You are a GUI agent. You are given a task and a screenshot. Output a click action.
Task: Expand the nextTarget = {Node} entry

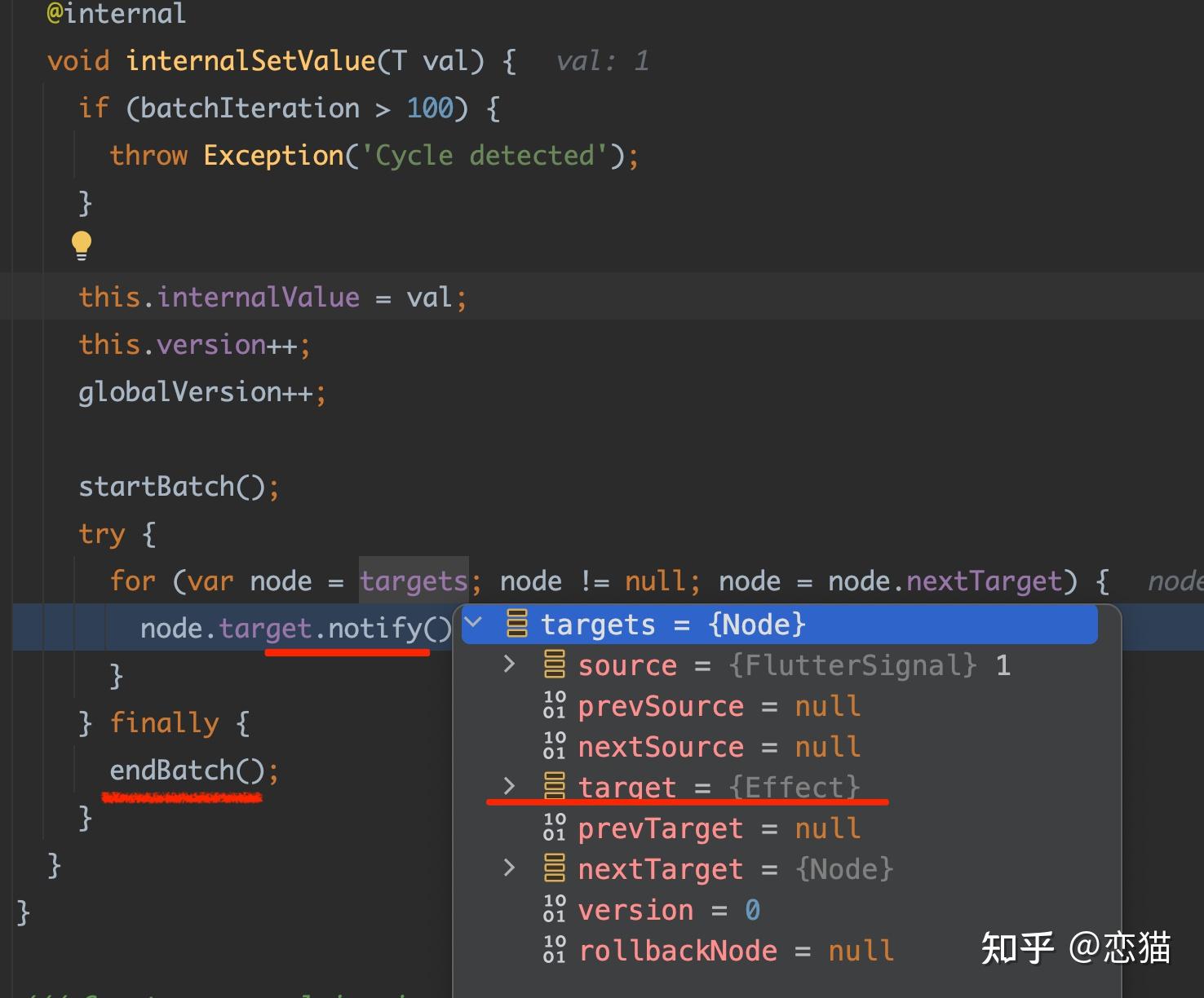(509, 868)
